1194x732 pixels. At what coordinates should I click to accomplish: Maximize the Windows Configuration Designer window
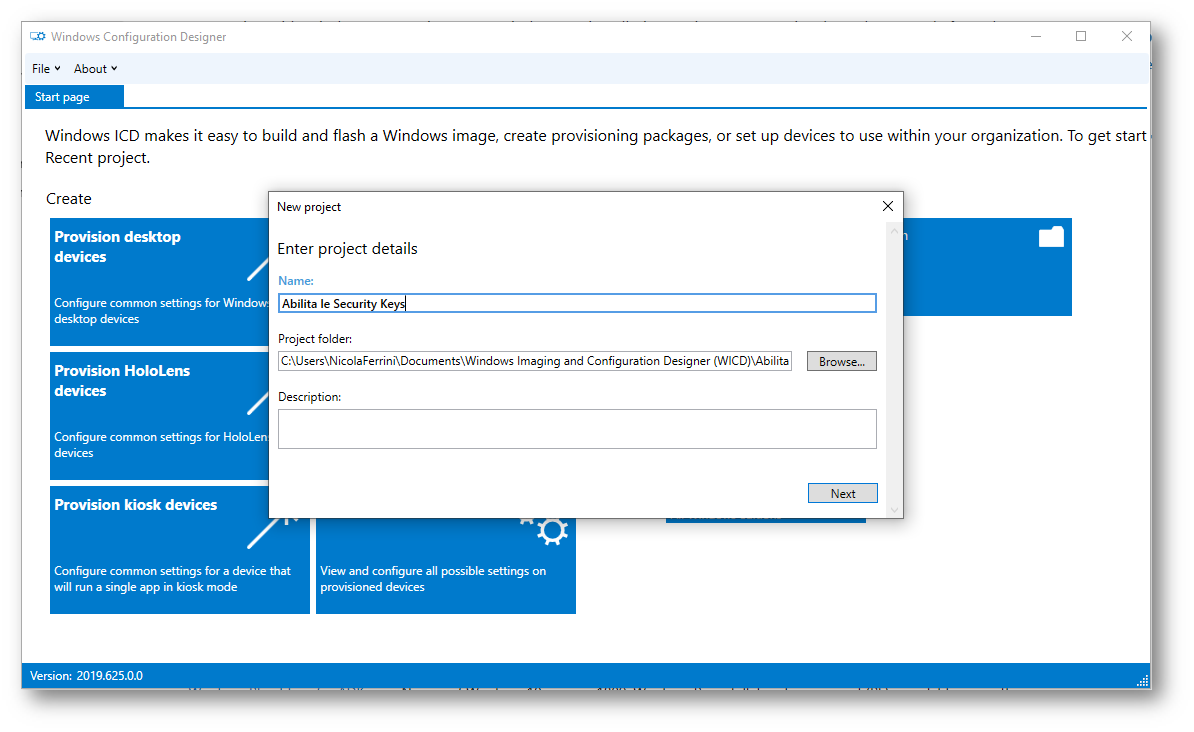[x=1081, y=37]
